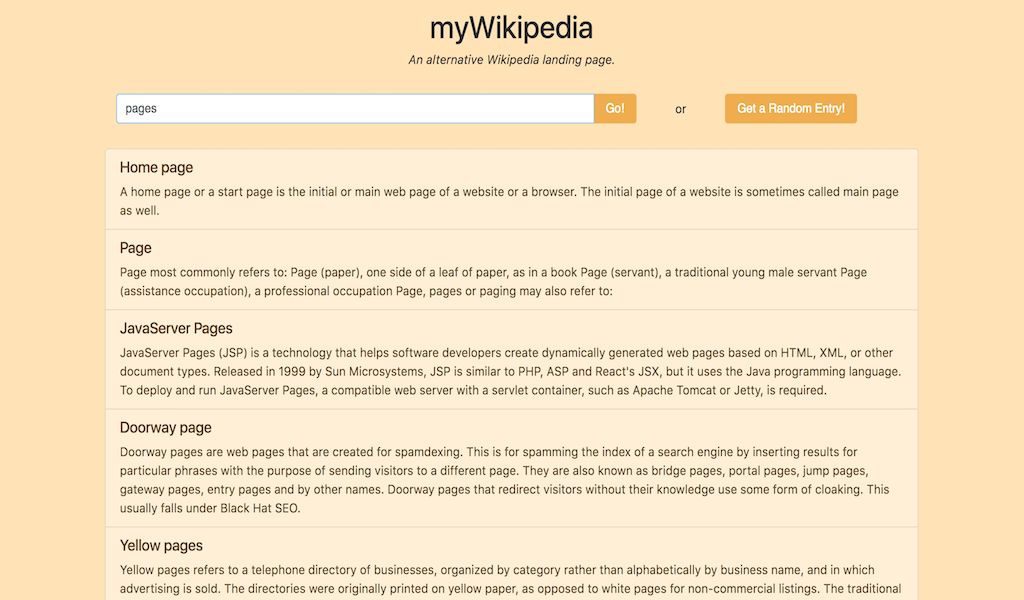Open the "Home page" result title

click(156, 168)
